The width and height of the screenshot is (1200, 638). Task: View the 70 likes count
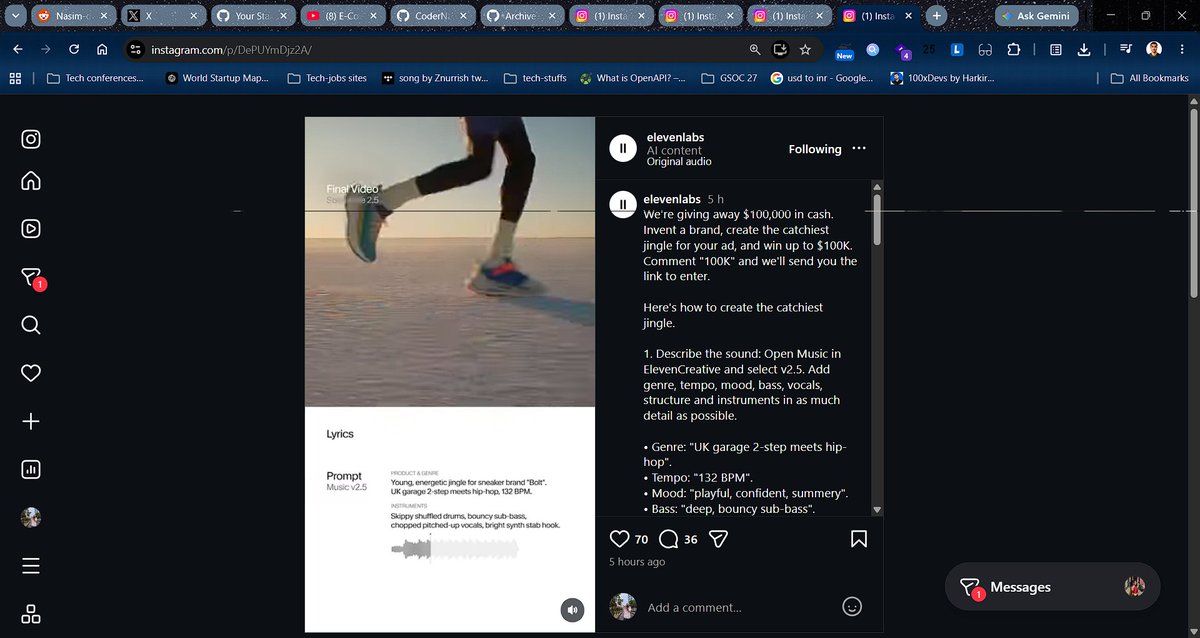(x=641, y=539)
